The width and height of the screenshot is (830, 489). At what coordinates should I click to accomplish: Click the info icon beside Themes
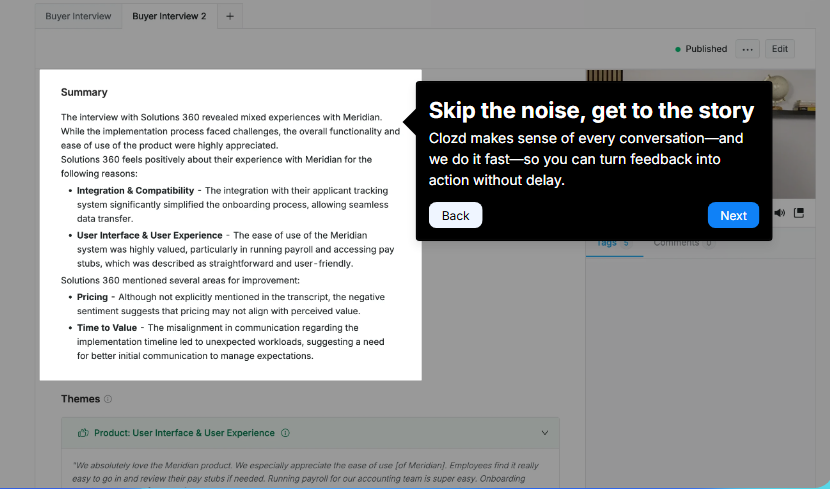(108, 399)
